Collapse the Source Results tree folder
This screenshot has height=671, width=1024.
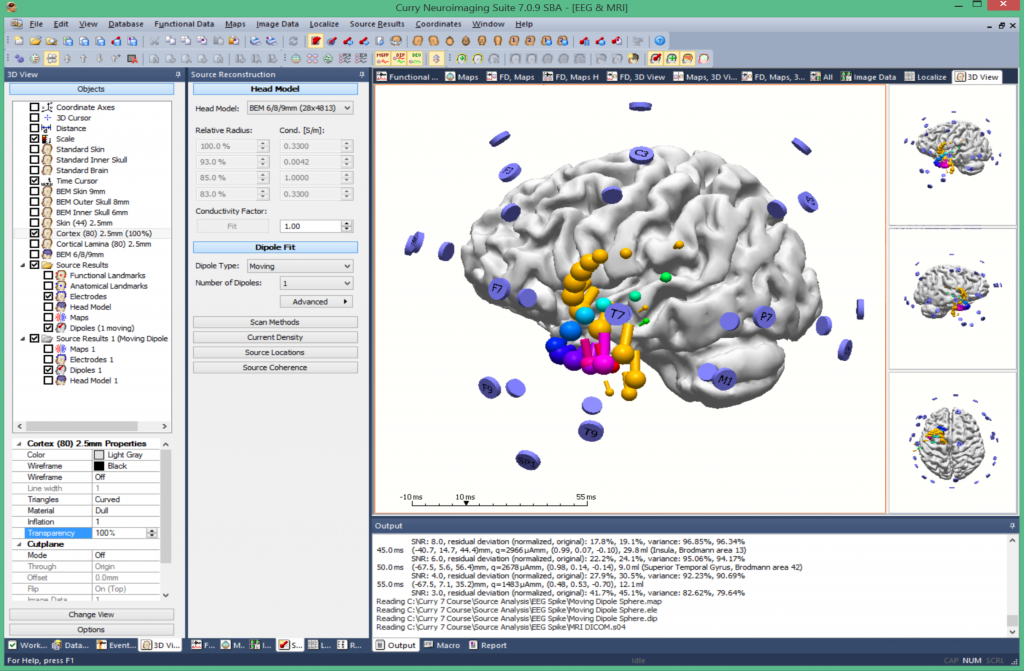coord(23,265)
